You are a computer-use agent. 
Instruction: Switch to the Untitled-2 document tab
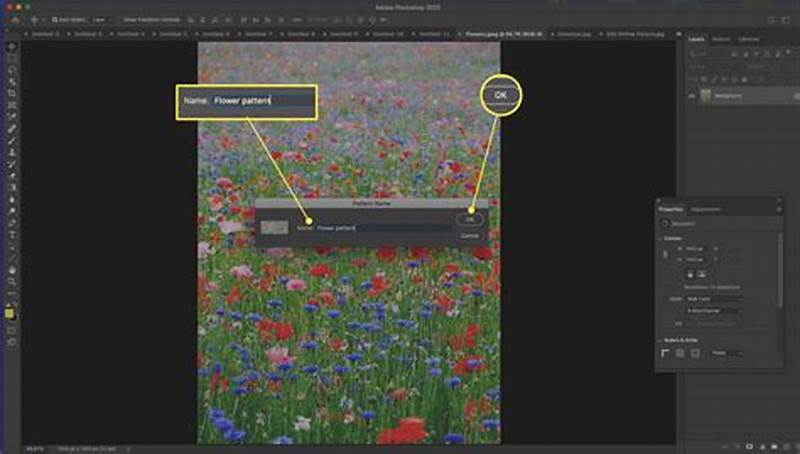tap(45, 34)
